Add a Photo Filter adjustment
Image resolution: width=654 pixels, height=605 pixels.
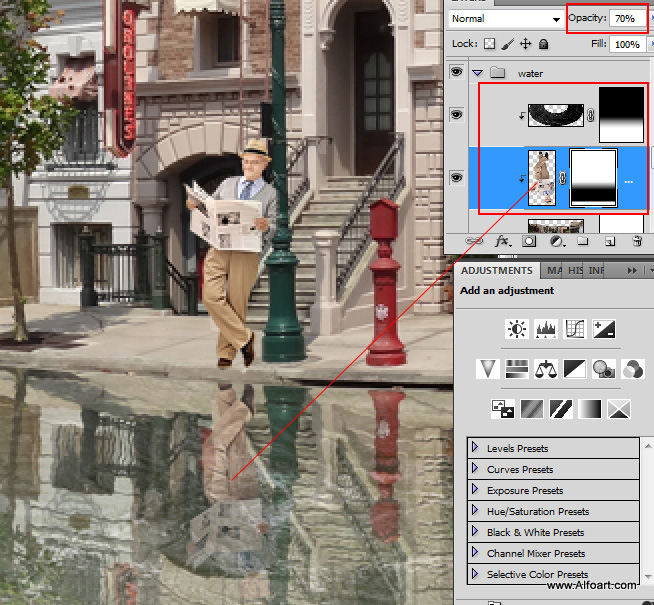604,369
